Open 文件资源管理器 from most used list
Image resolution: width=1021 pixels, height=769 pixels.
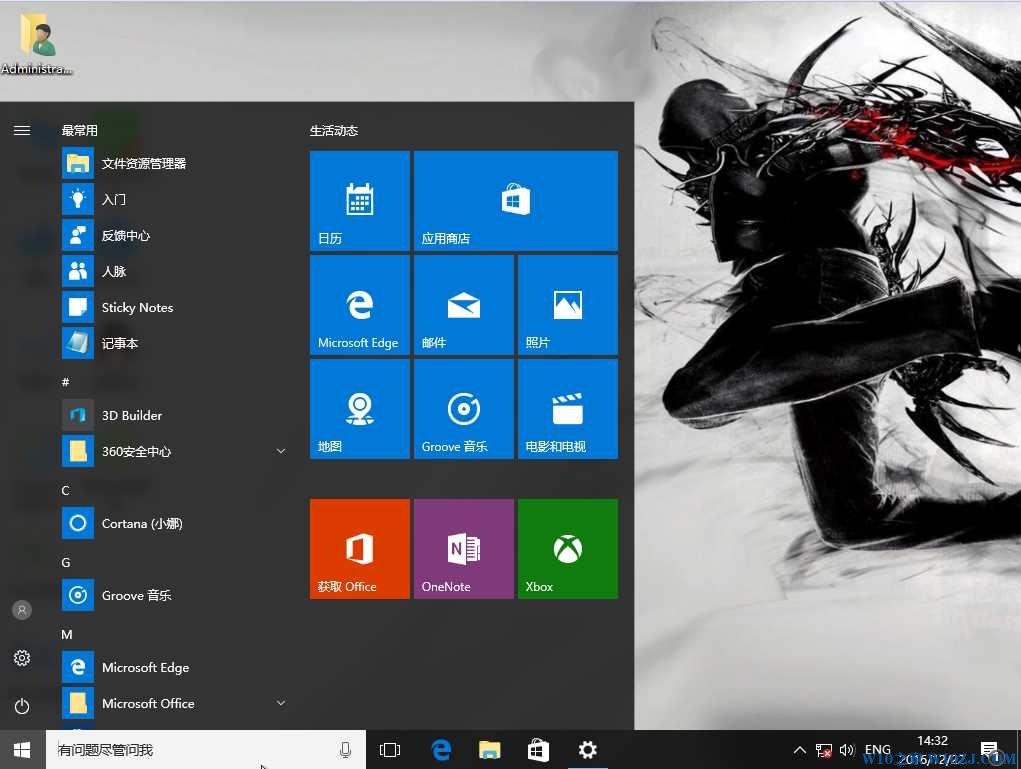click(x=175, y=163)
